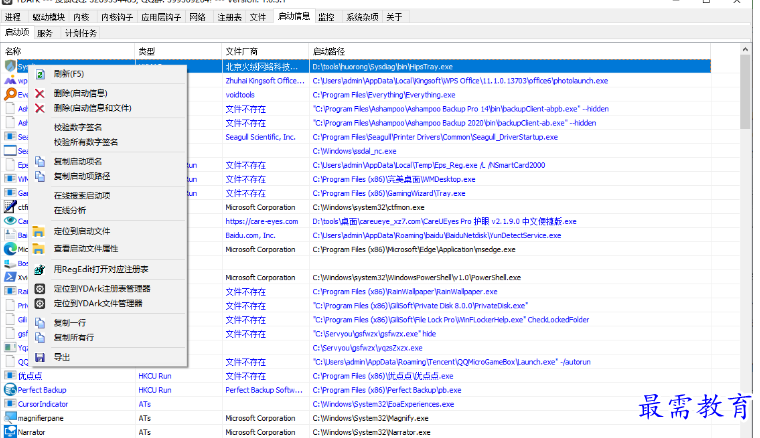Screen dimensions: 760x438
Task: Click the https://care-eyes.com vendor cell
Action: point(262,221)
